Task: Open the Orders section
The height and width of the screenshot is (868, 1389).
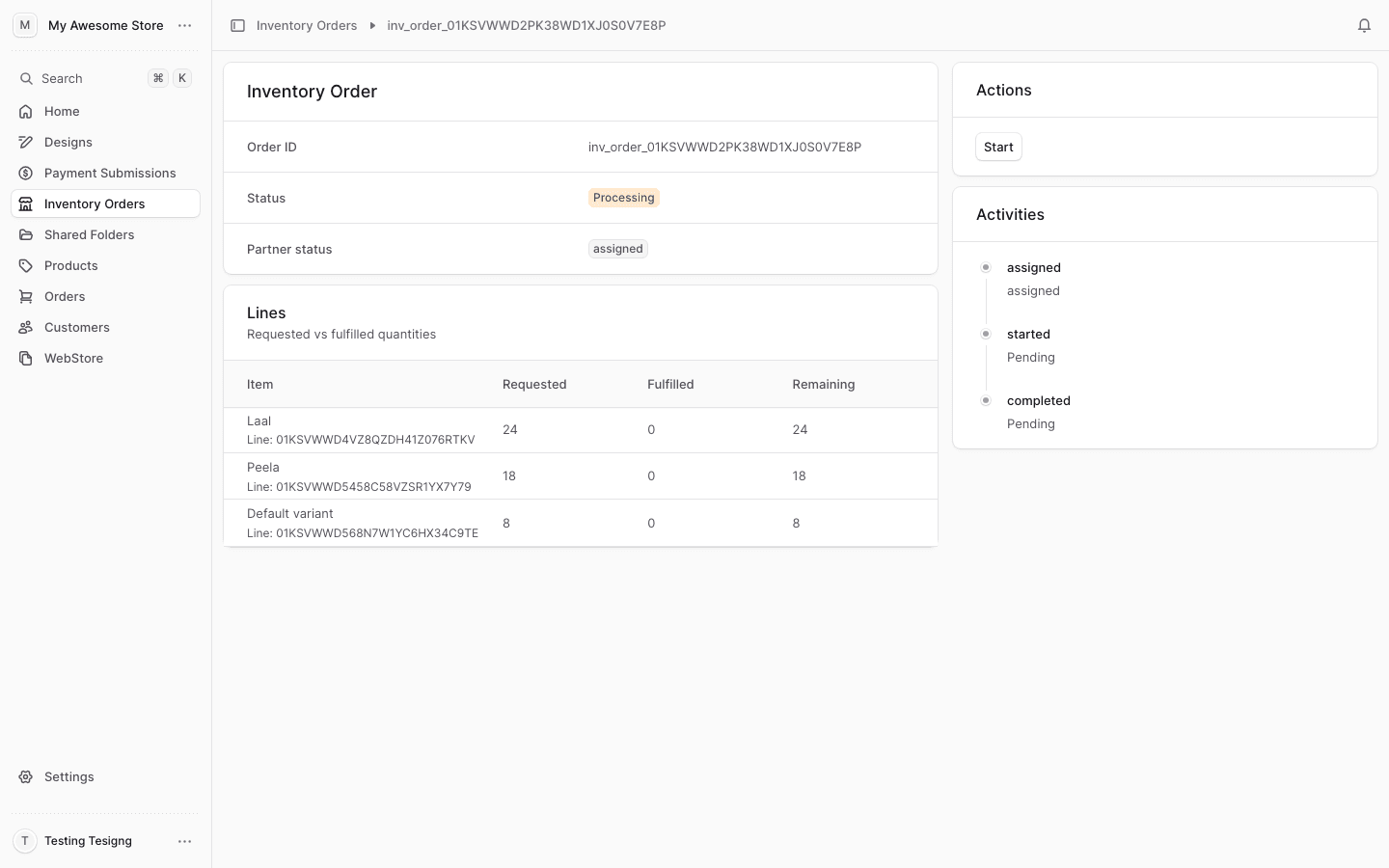Action: pos(106,297)
